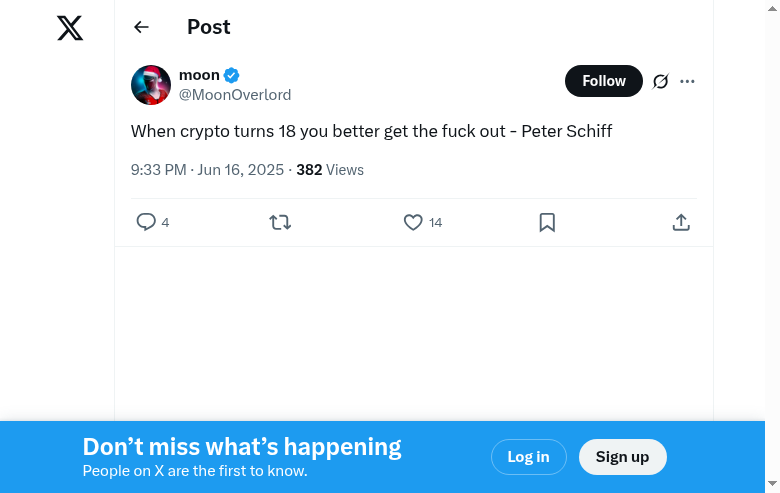
Task: Click the X logo icon
Action: point(70,28)
